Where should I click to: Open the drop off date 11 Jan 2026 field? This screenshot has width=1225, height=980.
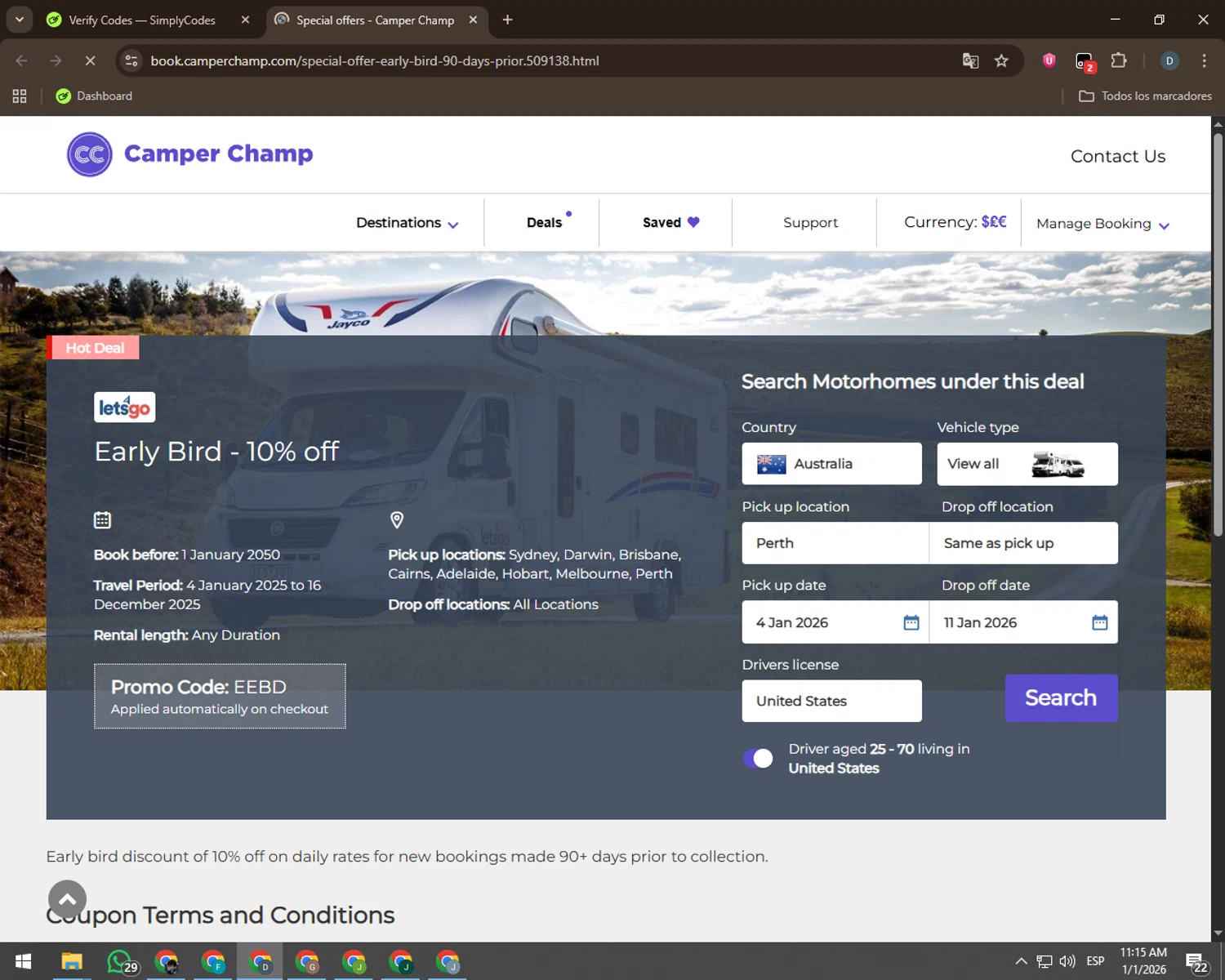click(x=1023, y=622)
